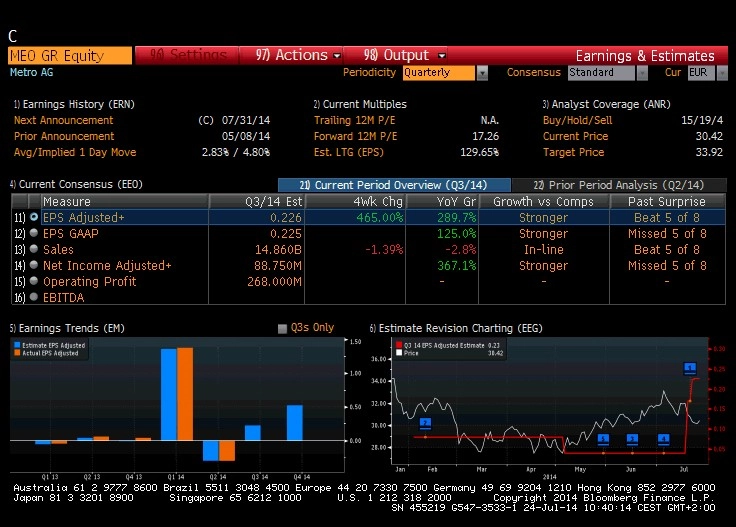Click the Q4 14 blue estimate bar
The image size is (736, 527).
(295, 422)
